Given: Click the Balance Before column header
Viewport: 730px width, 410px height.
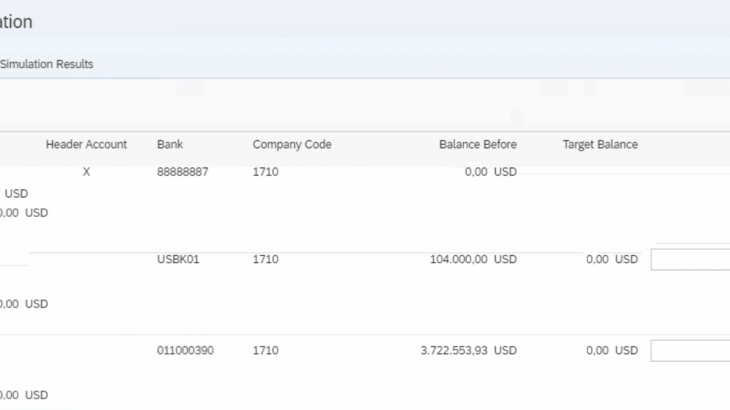Looking at the screenshot, I should coord(477,145).
